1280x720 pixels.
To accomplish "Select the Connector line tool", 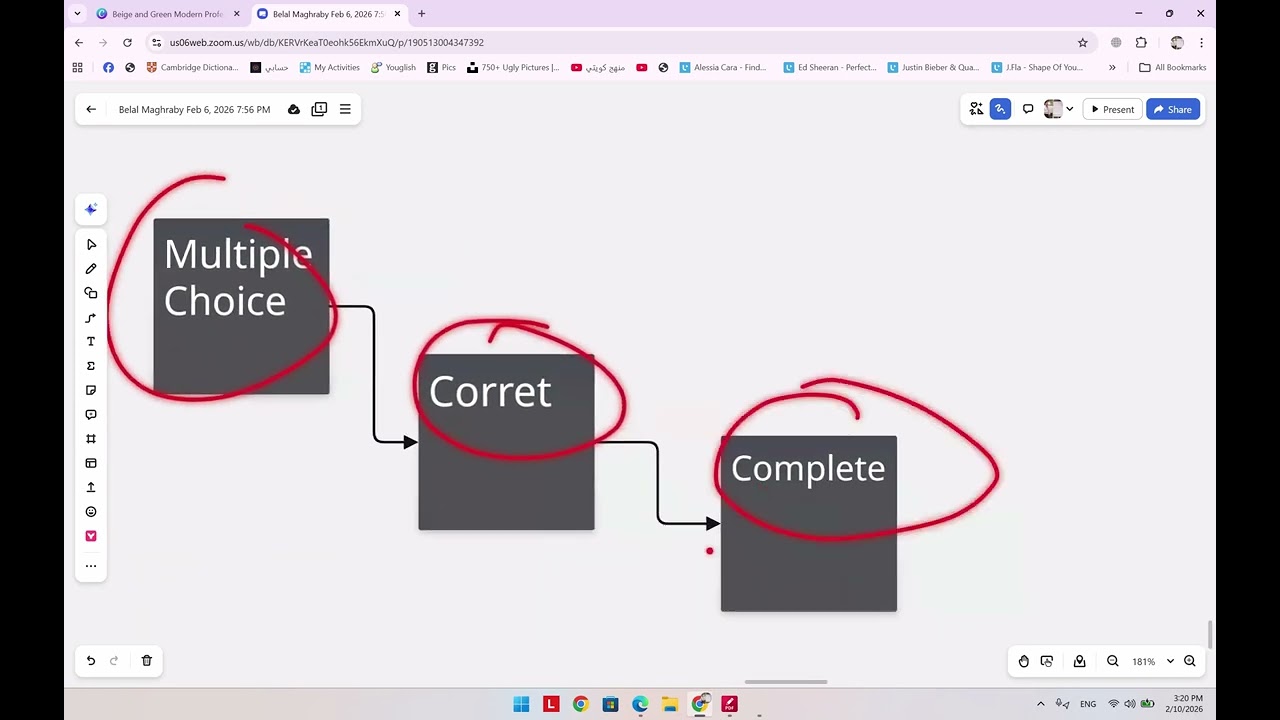I will (91, 318).
